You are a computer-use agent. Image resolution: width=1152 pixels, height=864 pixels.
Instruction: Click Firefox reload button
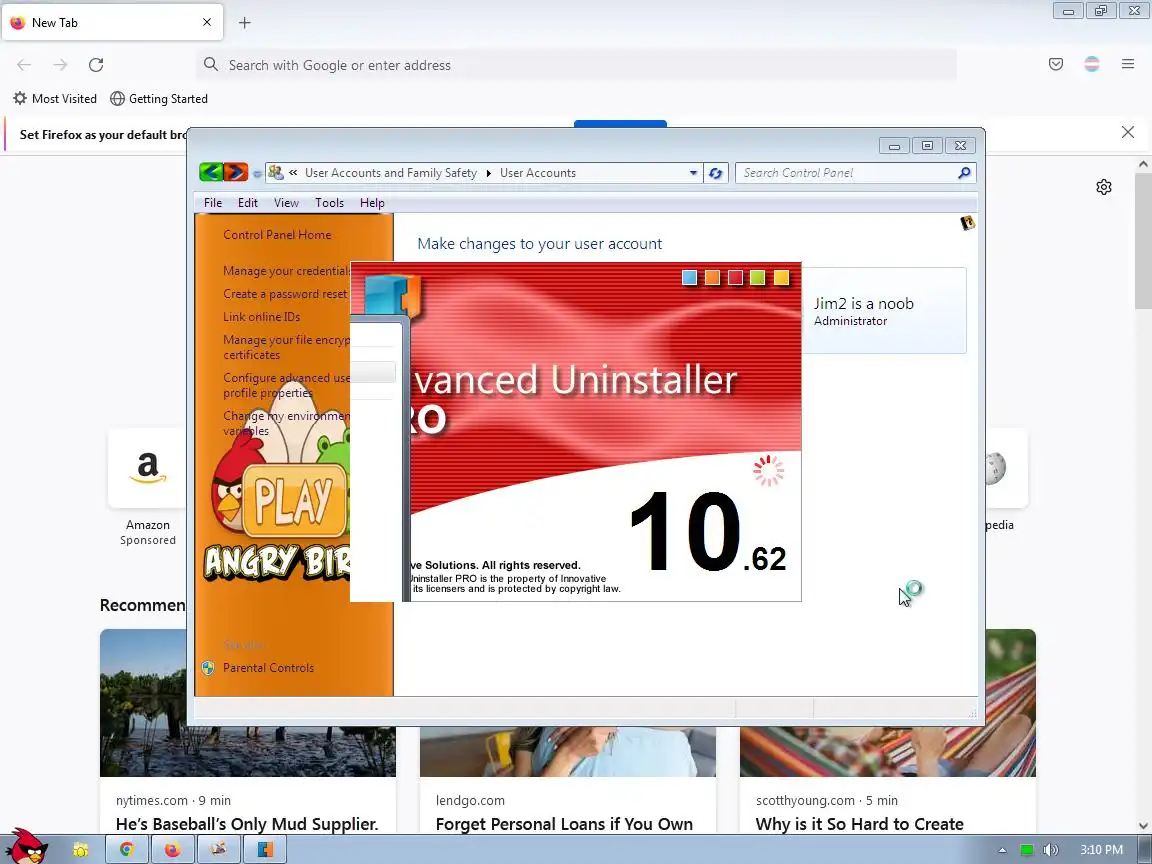96,65
